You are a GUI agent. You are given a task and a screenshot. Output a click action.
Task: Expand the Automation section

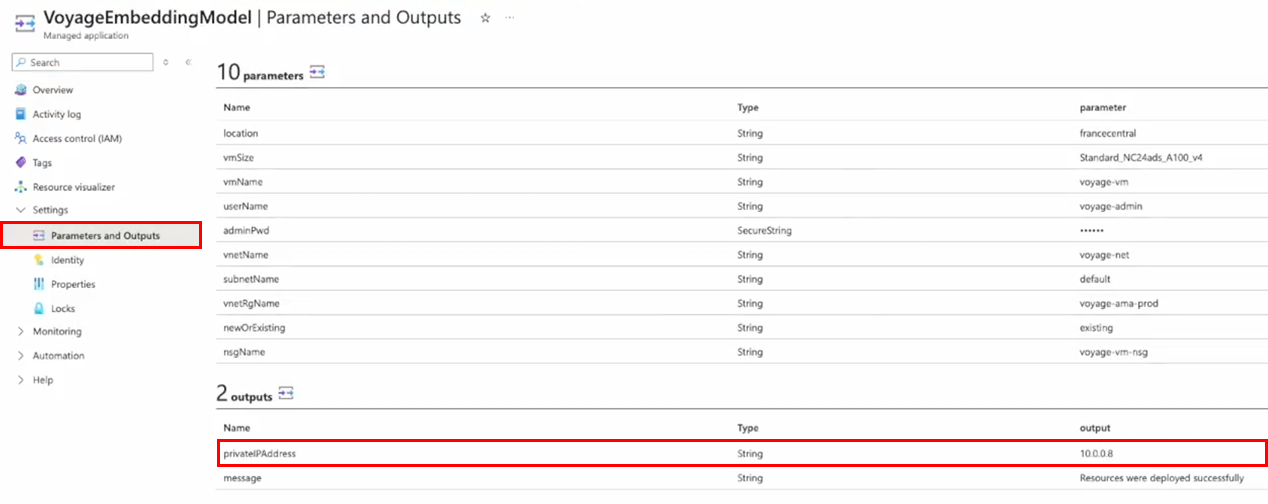(x=21, y=356)
